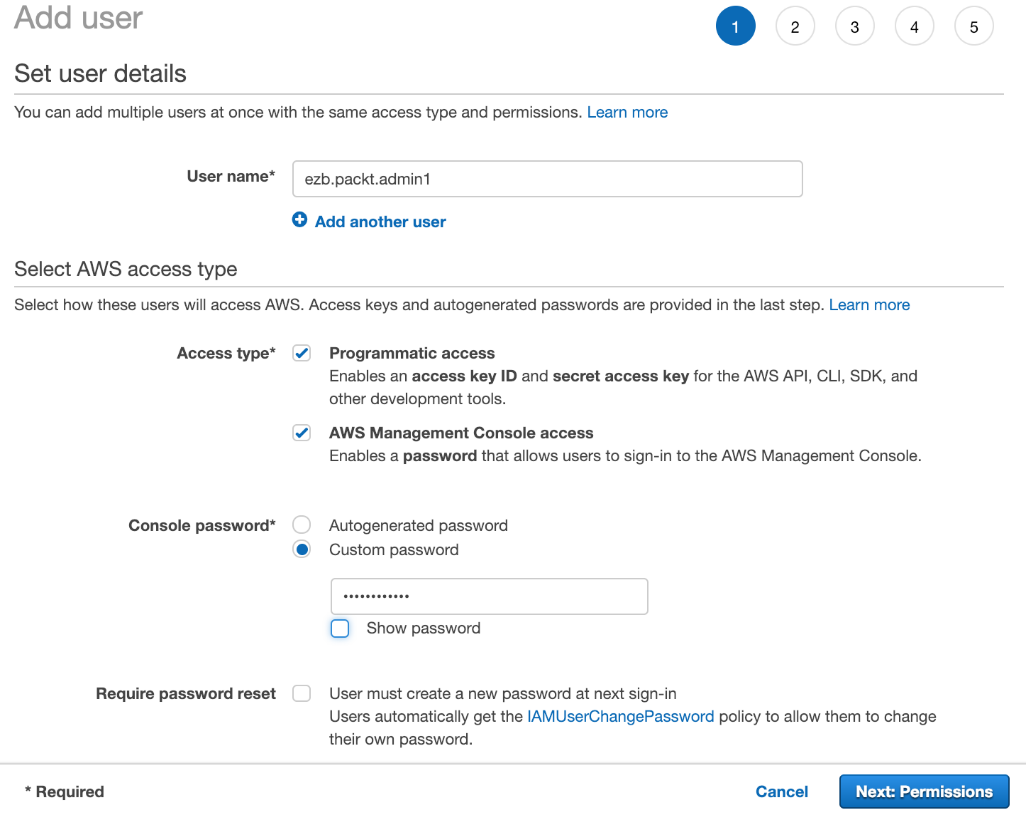Click the Add another user link
This screenshot has width=1026, height=815.
(x=380, y=222)
